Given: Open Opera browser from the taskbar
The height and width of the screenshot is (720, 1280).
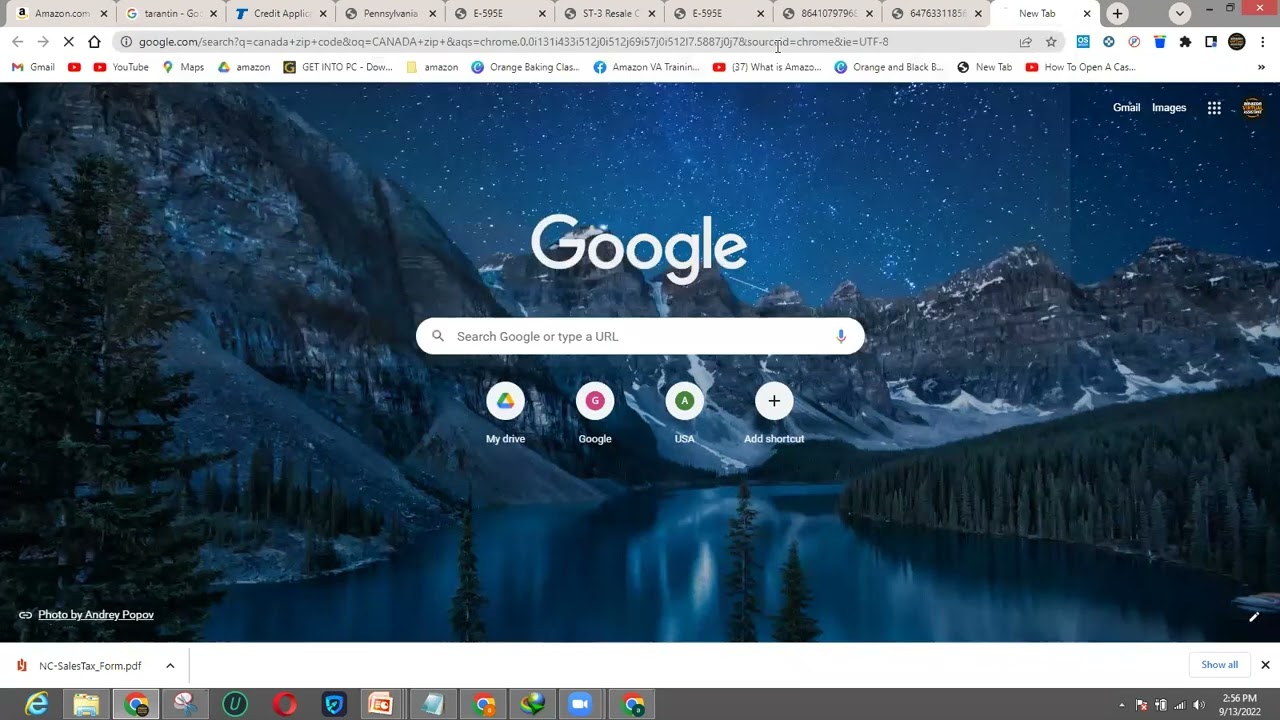Looking at the screenshot, I should point(285,705).
